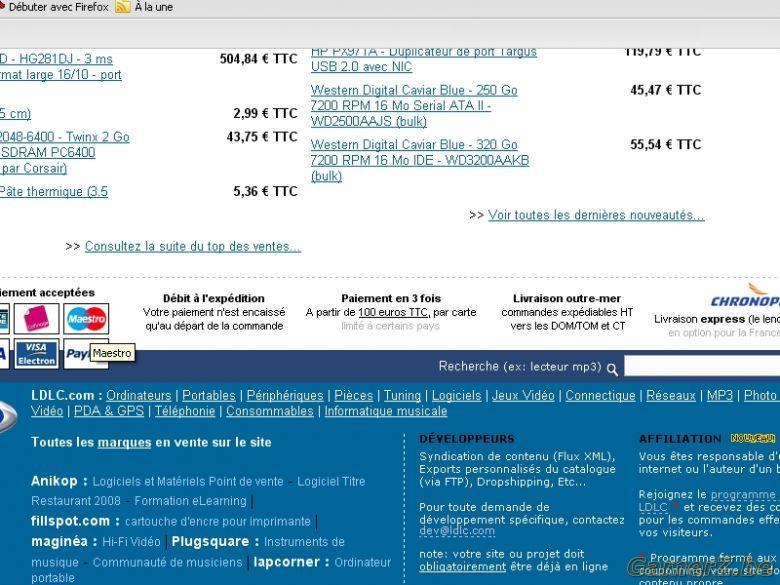780x585 pixels.
Task: Open the Twinx 2 Go product link
Action: tap(65, 152)
